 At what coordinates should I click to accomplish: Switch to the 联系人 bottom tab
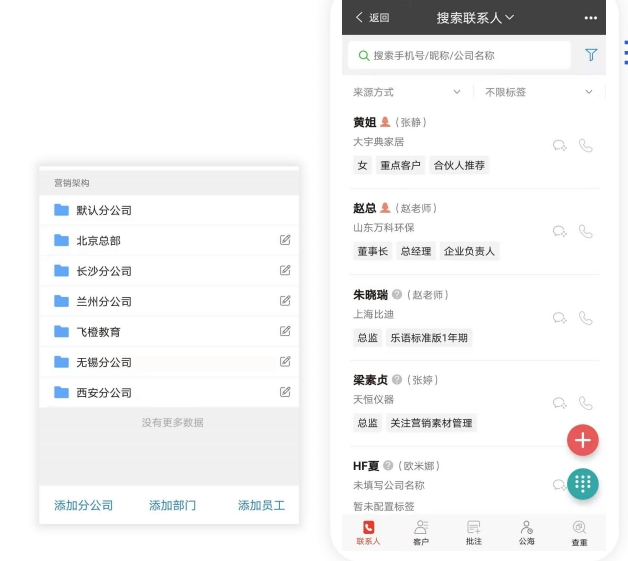tap(368, 533)
